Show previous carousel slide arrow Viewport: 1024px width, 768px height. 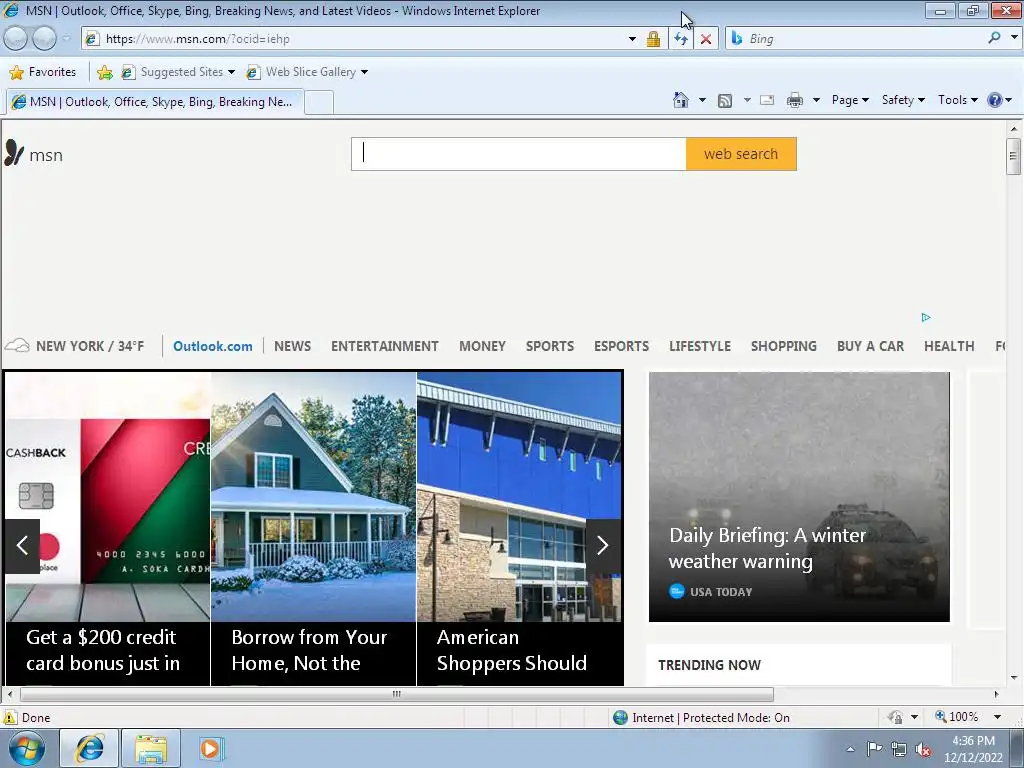tap(22, 546)
